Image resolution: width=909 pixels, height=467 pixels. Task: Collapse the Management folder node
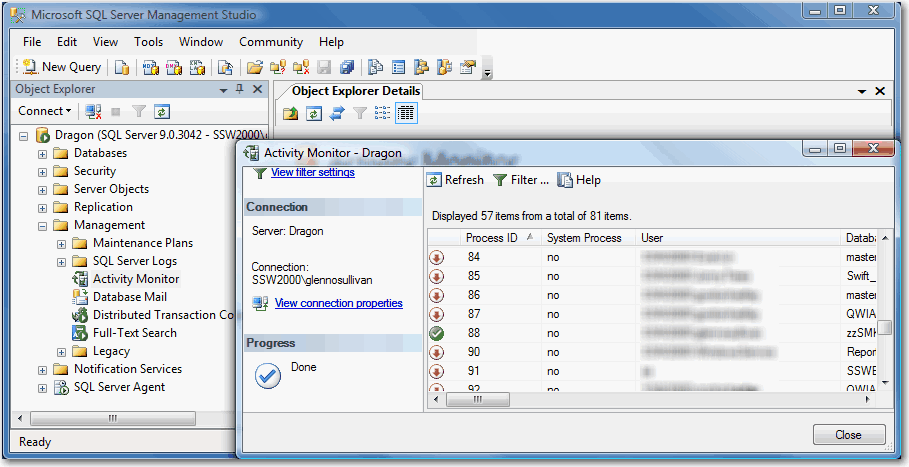(x=42, y=226)
